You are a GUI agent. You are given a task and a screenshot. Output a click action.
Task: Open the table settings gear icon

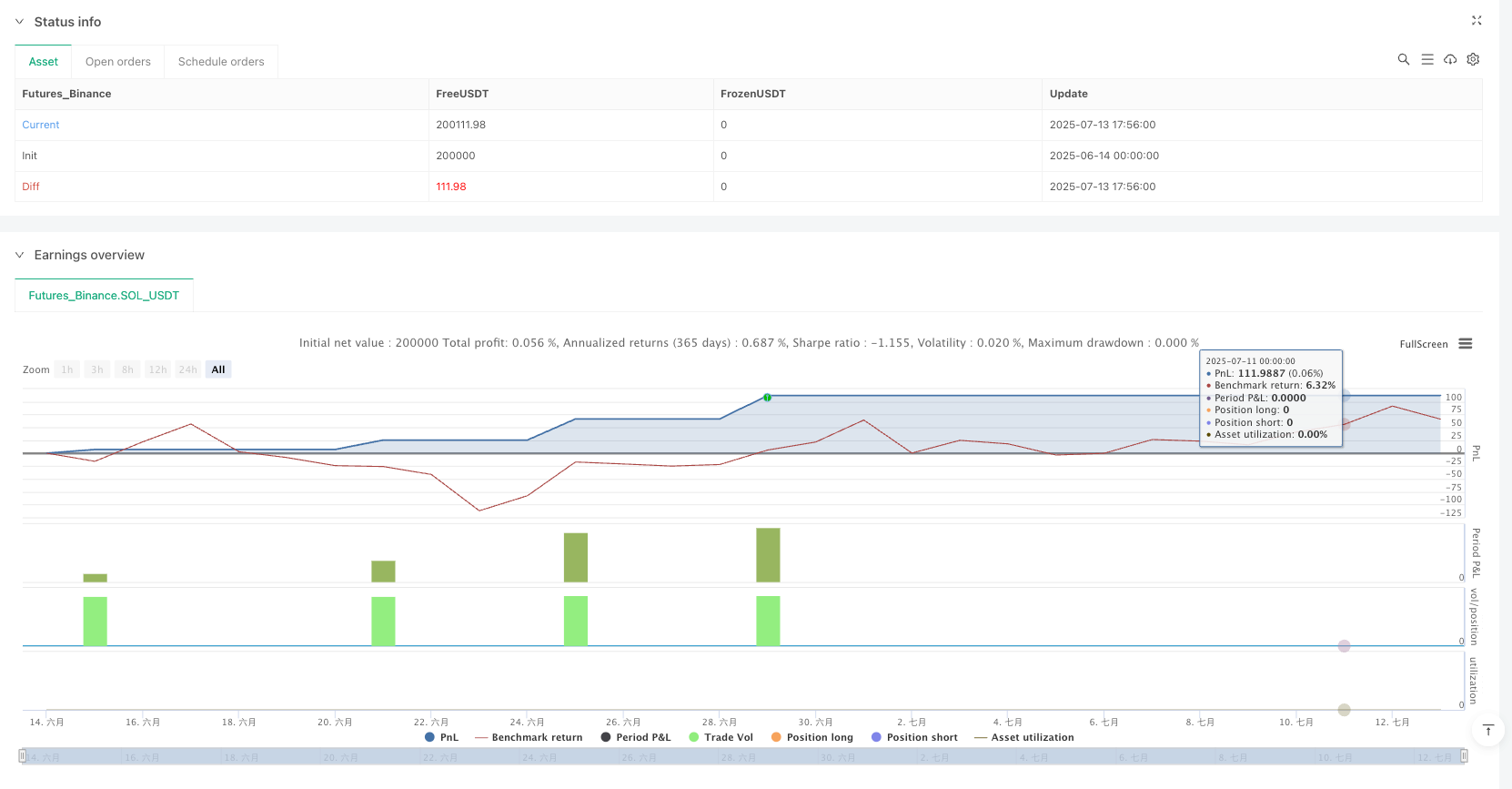(x=1473, y=59)
